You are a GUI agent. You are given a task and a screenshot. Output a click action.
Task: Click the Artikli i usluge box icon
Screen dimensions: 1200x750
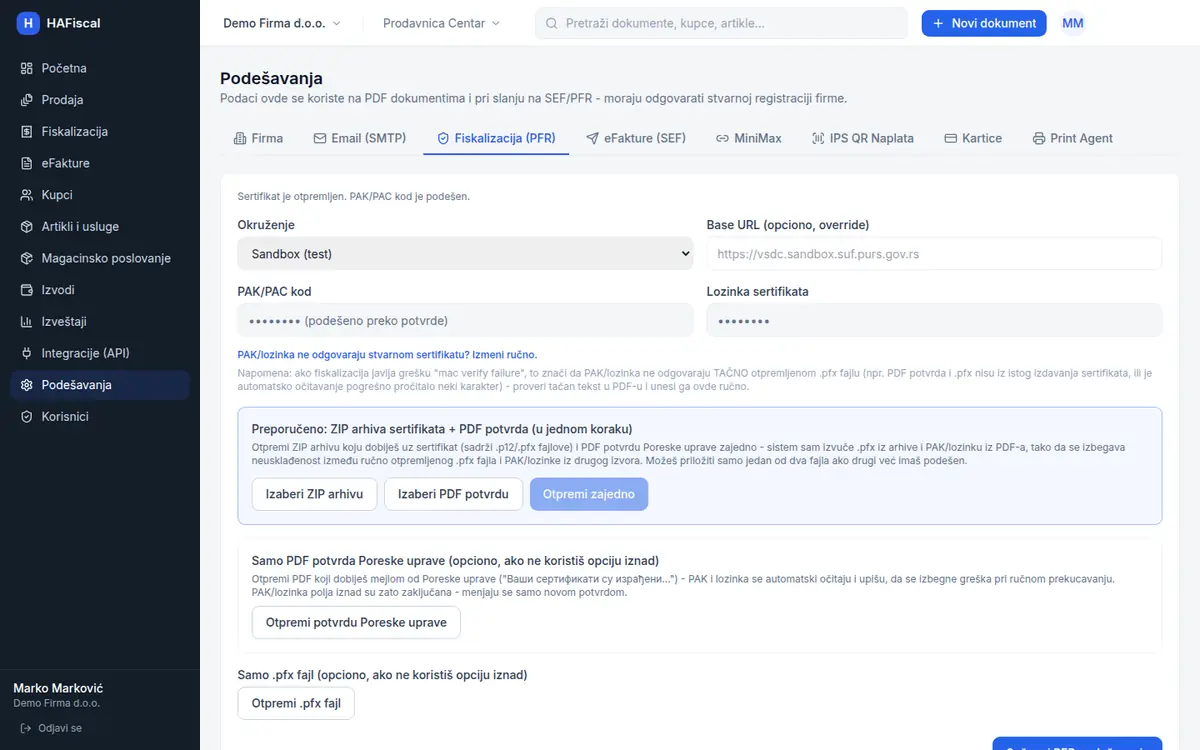point(27,226)
